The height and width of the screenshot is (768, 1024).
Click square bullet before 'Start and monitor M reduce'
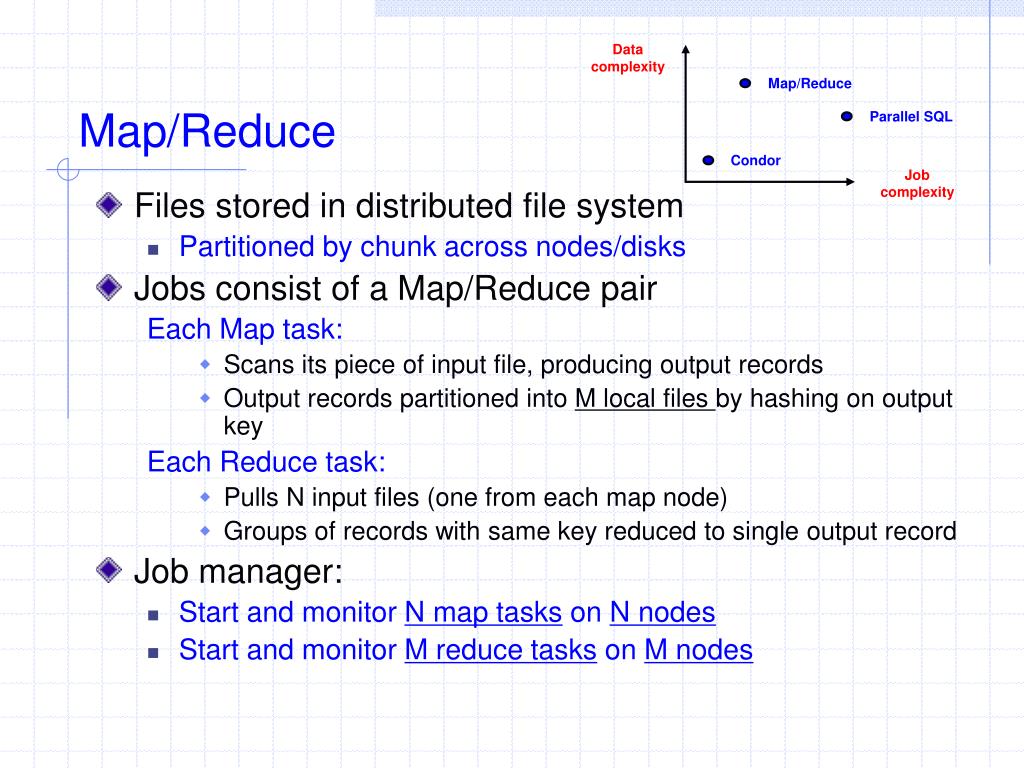[x=153, y=652]
